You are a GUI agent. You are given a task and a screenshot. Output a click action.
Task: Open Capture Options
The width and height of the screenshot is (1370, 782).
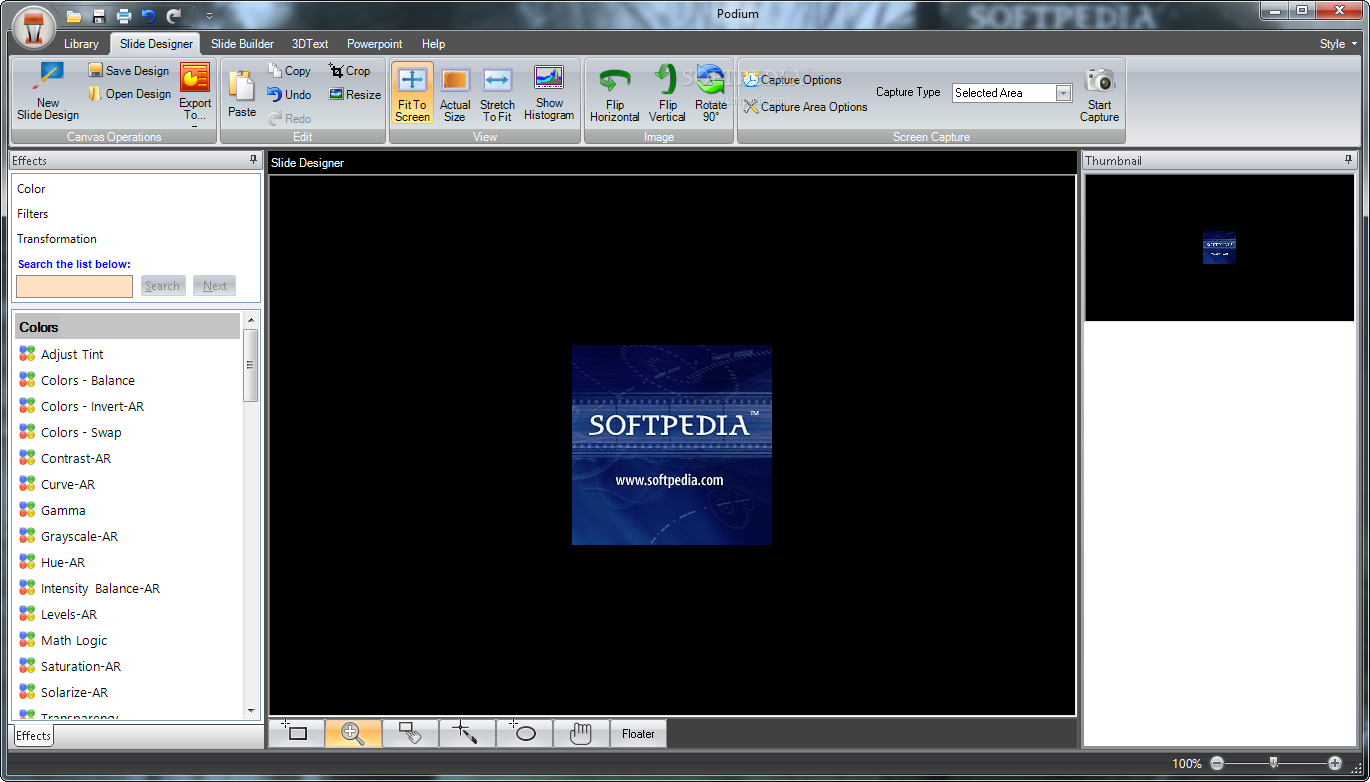(792, 80)
